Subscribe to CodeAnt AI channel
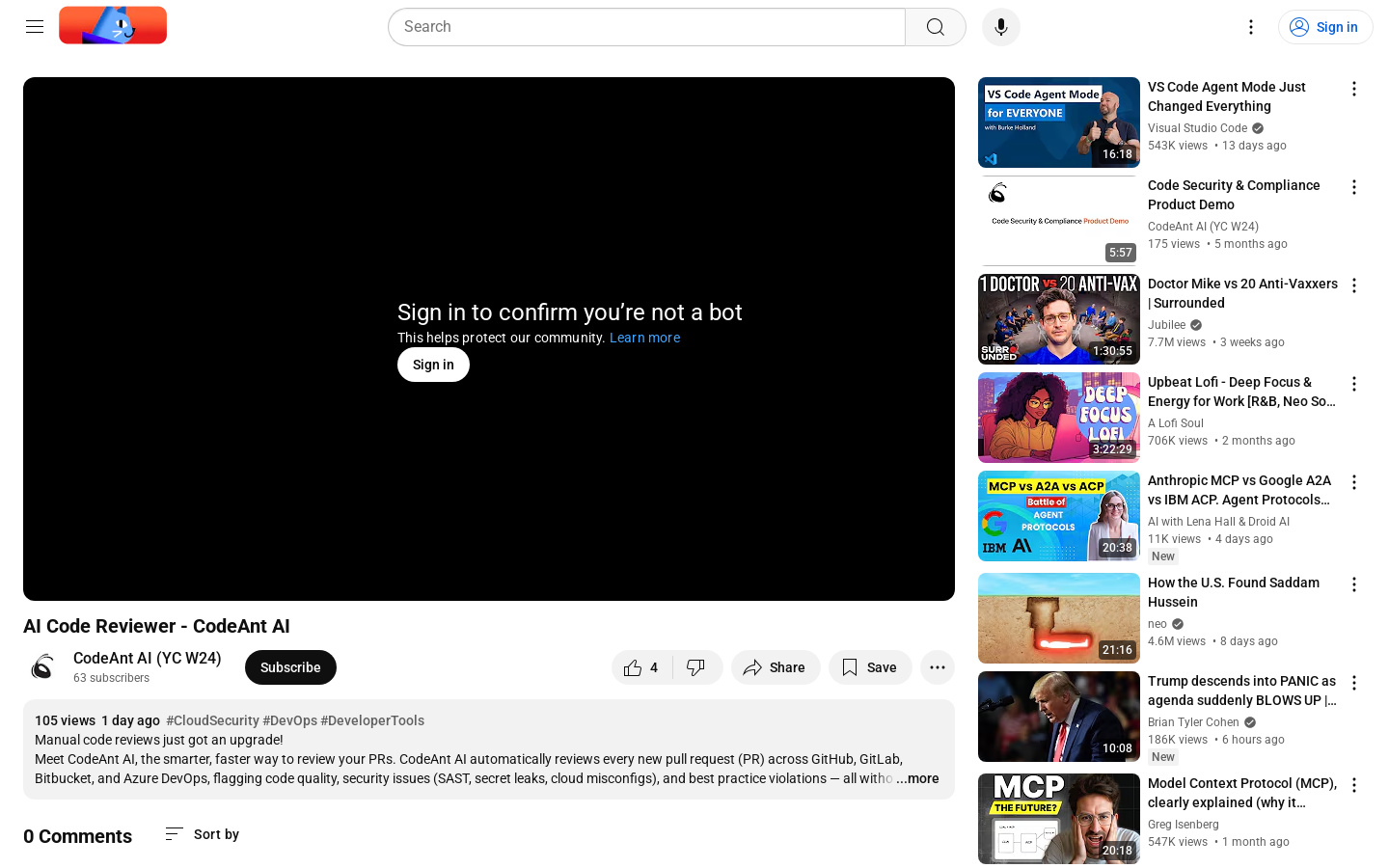This screenshot has height=868, width=1389. 290,667
